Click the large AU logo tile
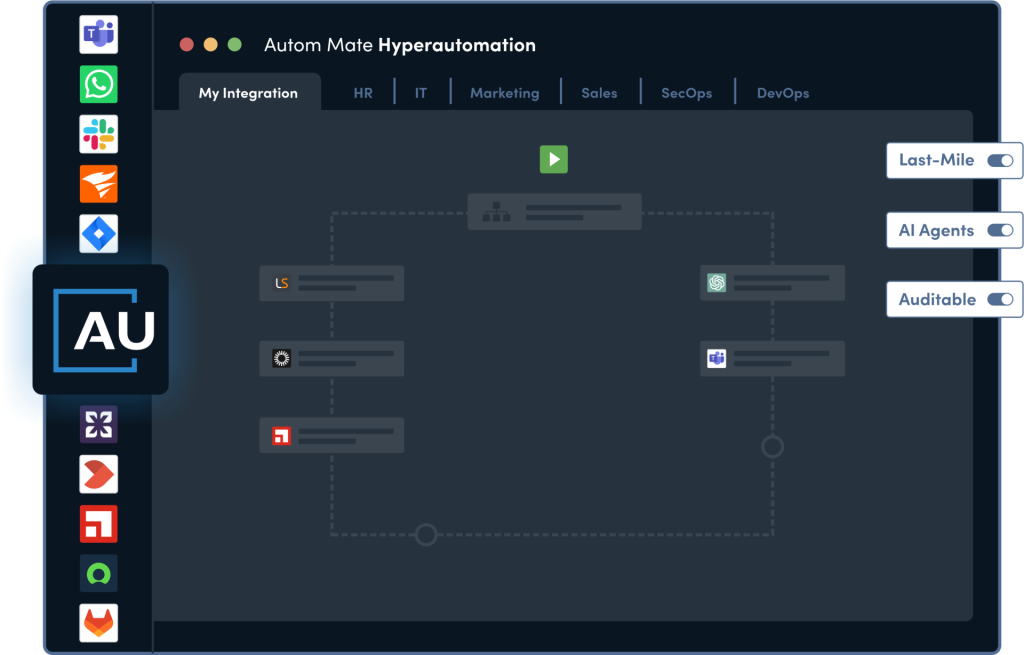Viewport: 1024px width, 655px height. coord(101,329)
